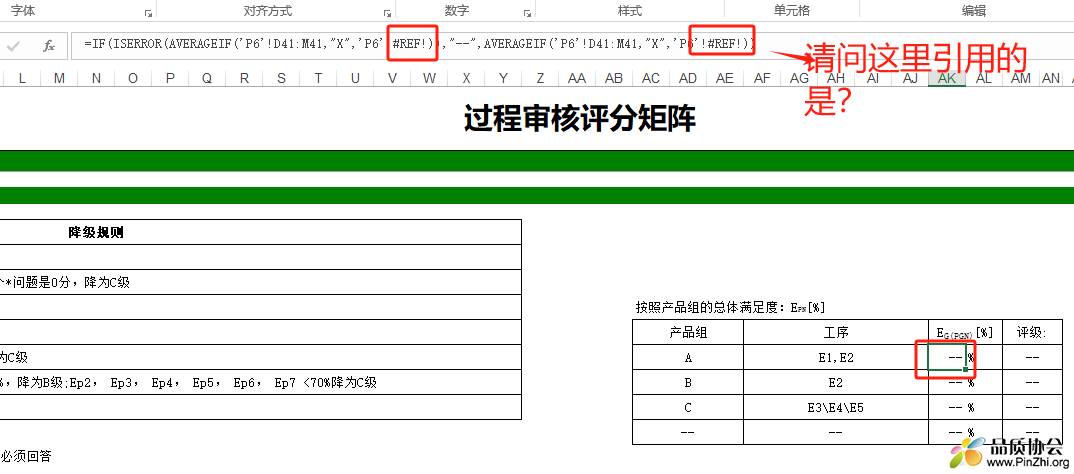
Task: Click the -- % cell in row C
Action: click(x=965, y=407)
